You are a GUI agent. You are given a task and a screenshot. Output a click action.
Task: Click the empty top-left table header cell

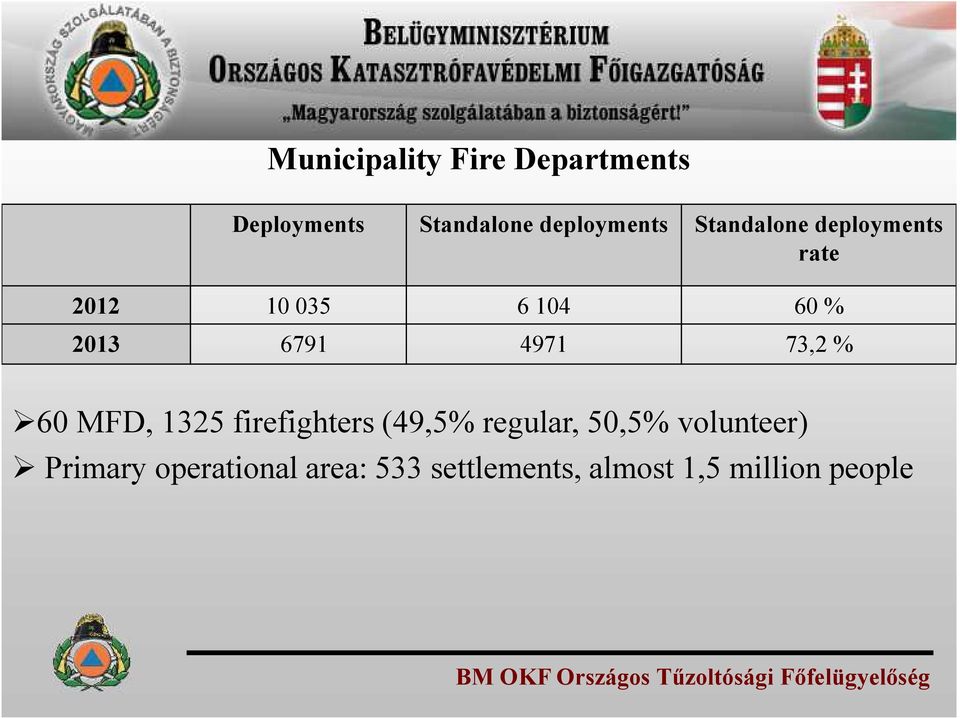coord(96,245)
